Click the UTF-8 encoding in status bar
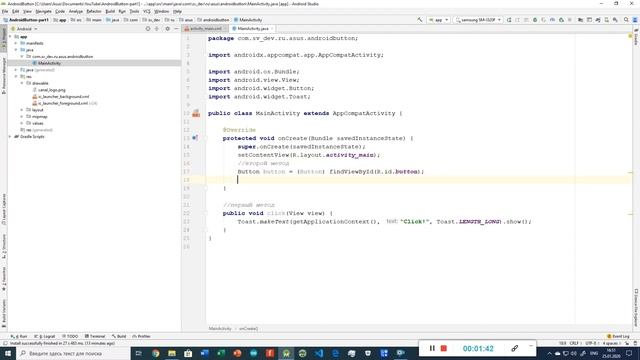 click(591, 343)
